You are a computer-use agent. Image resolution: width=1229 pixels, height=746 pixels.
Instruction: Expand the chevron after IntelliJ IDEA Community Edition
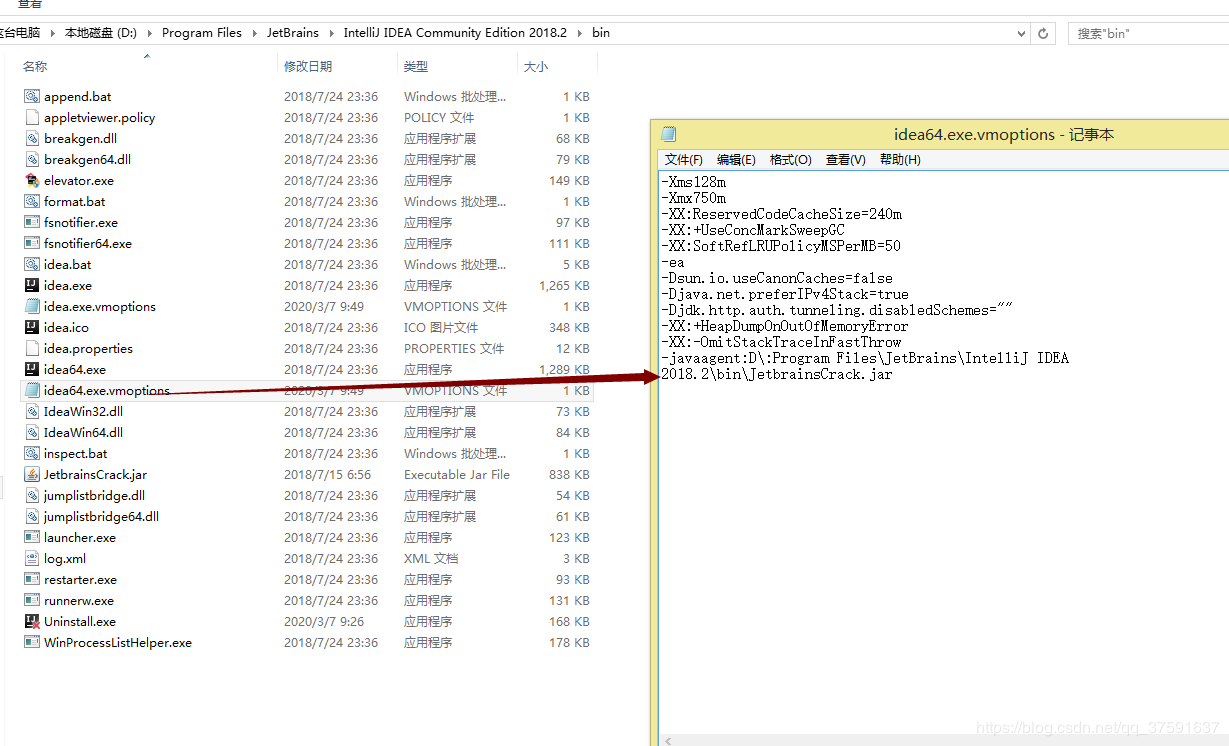coord(579,33)
